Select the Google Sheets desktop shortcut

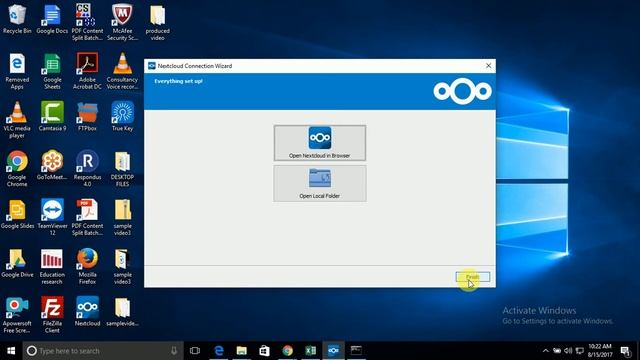tap(52, 71)
